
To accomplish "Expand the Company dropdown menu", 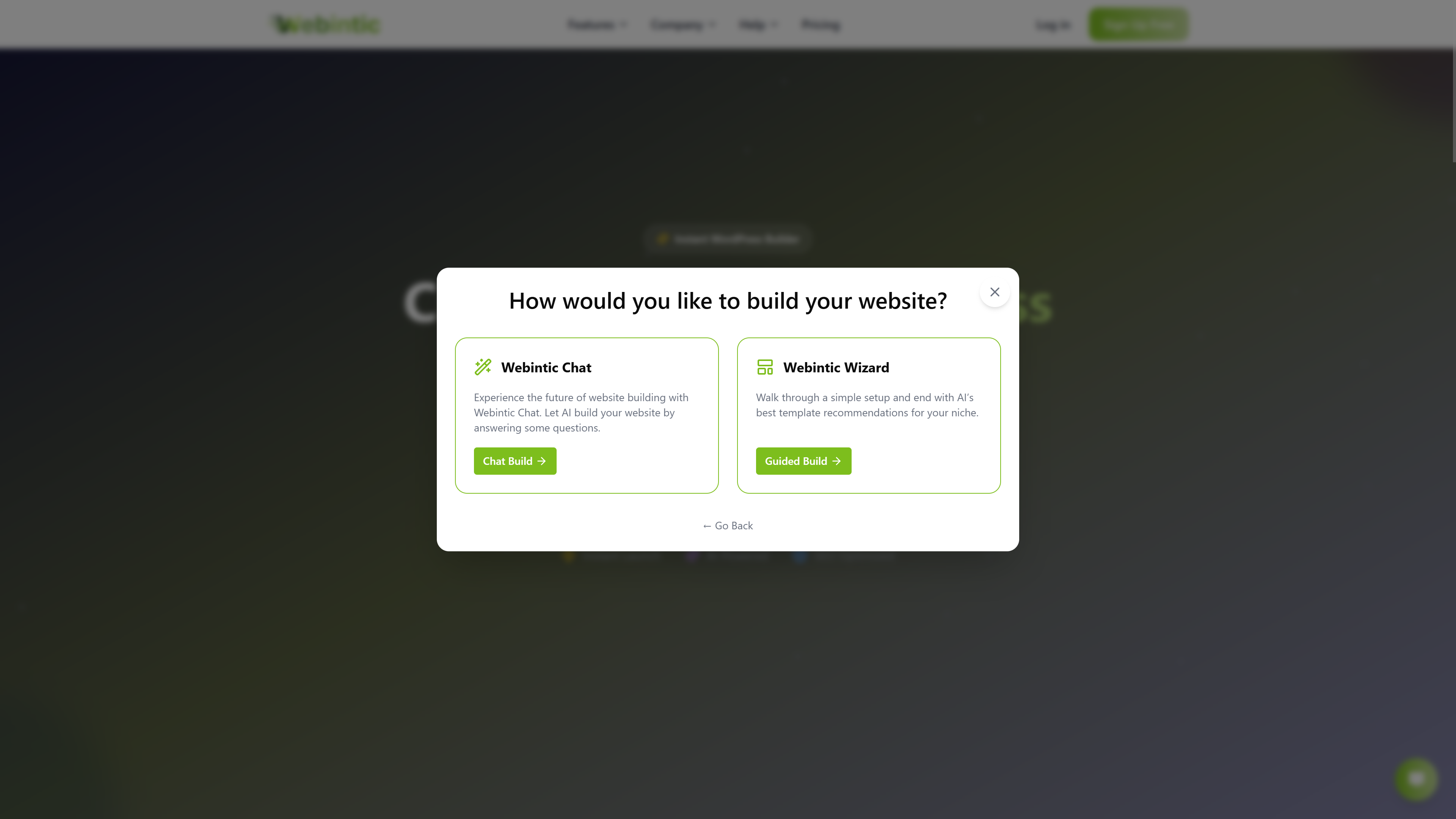I will point(683,25).
